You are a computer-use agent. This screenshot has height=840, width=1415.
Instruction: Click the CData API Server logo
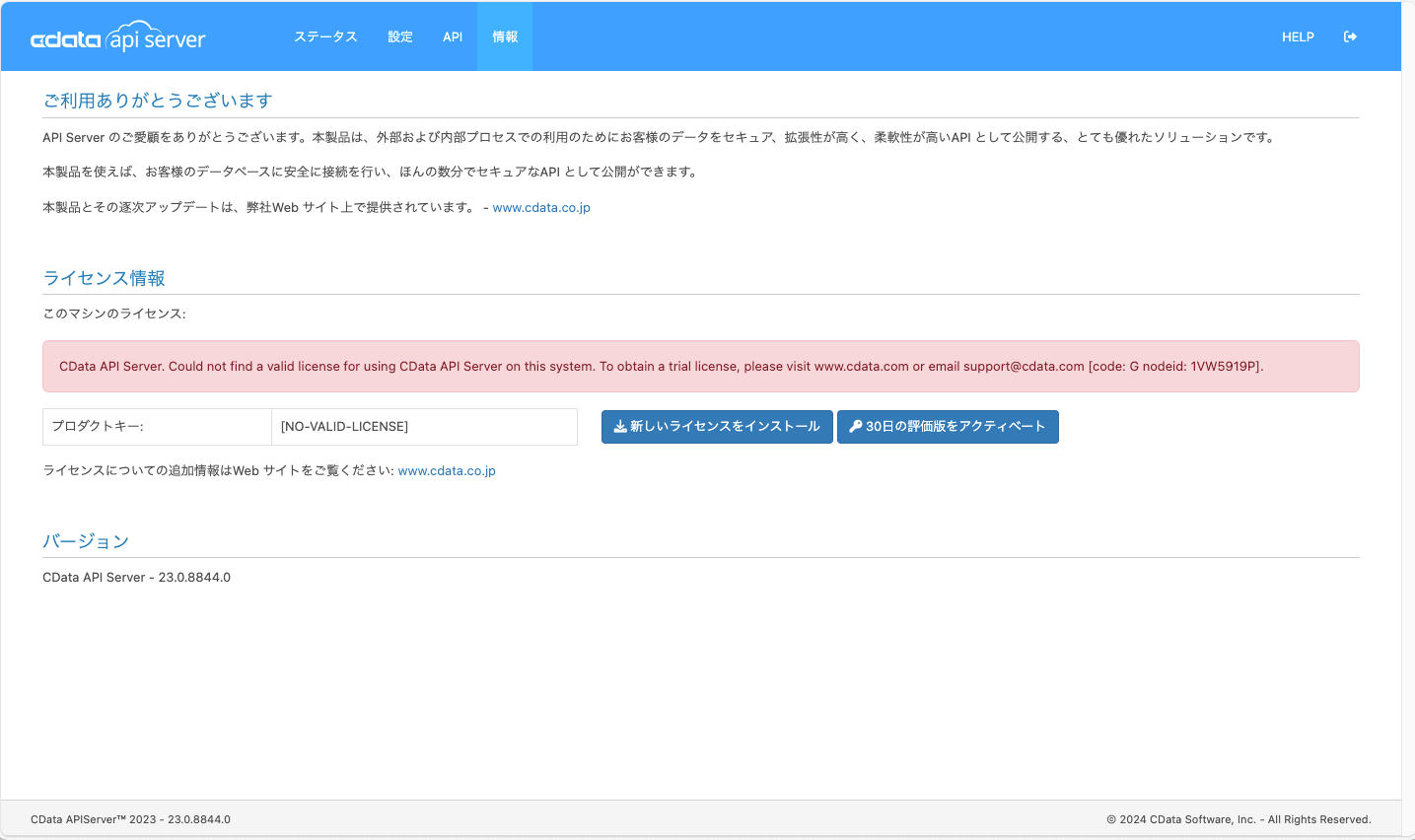point(118,37)
